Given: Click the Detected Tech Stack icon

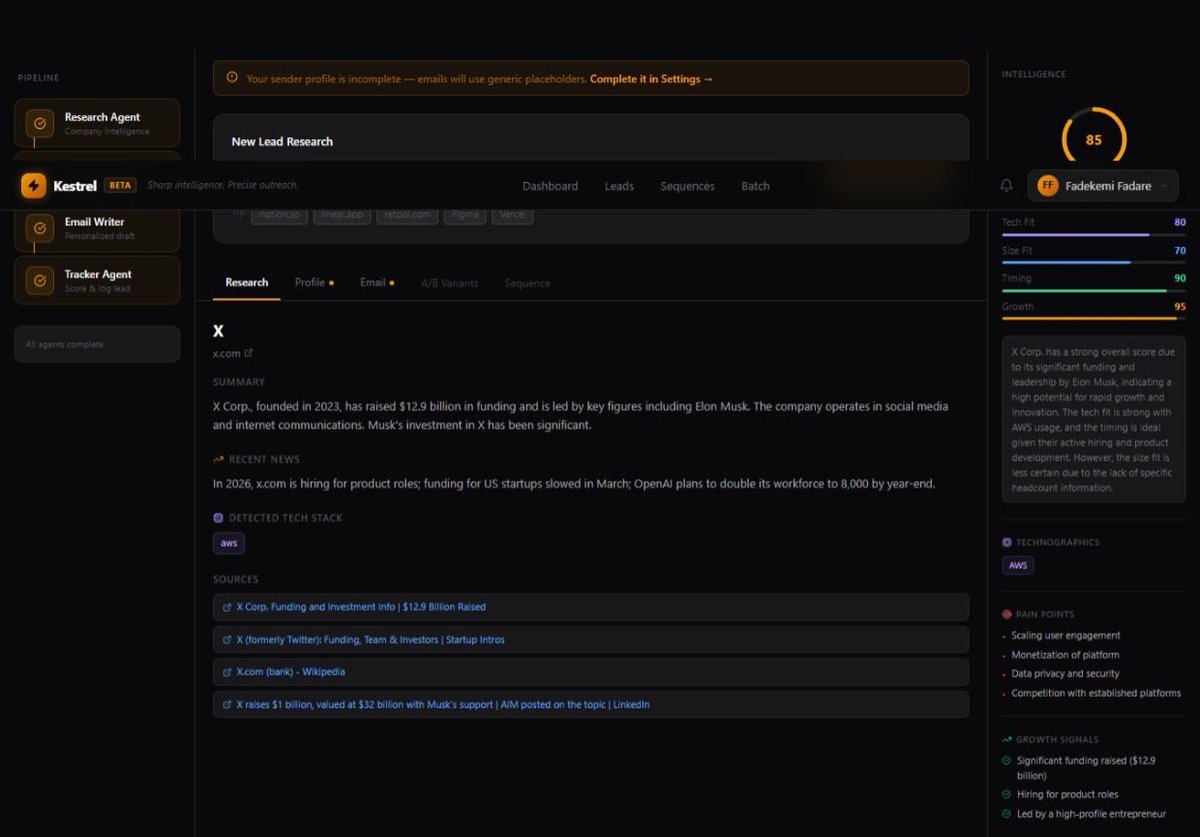Looking at the screenshot, I should tap(218, 518).
